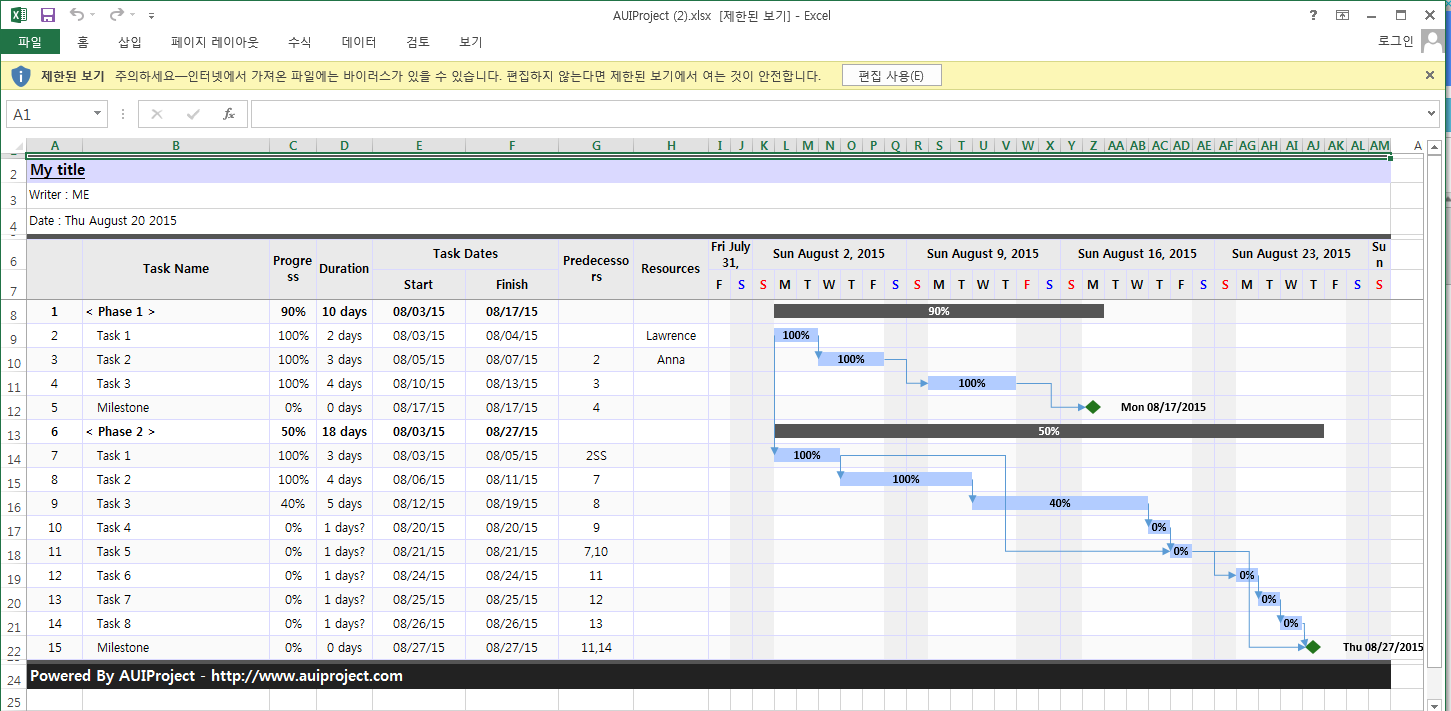
Task: Open the Name Box dropdown arrow
Action: [96, 113]
